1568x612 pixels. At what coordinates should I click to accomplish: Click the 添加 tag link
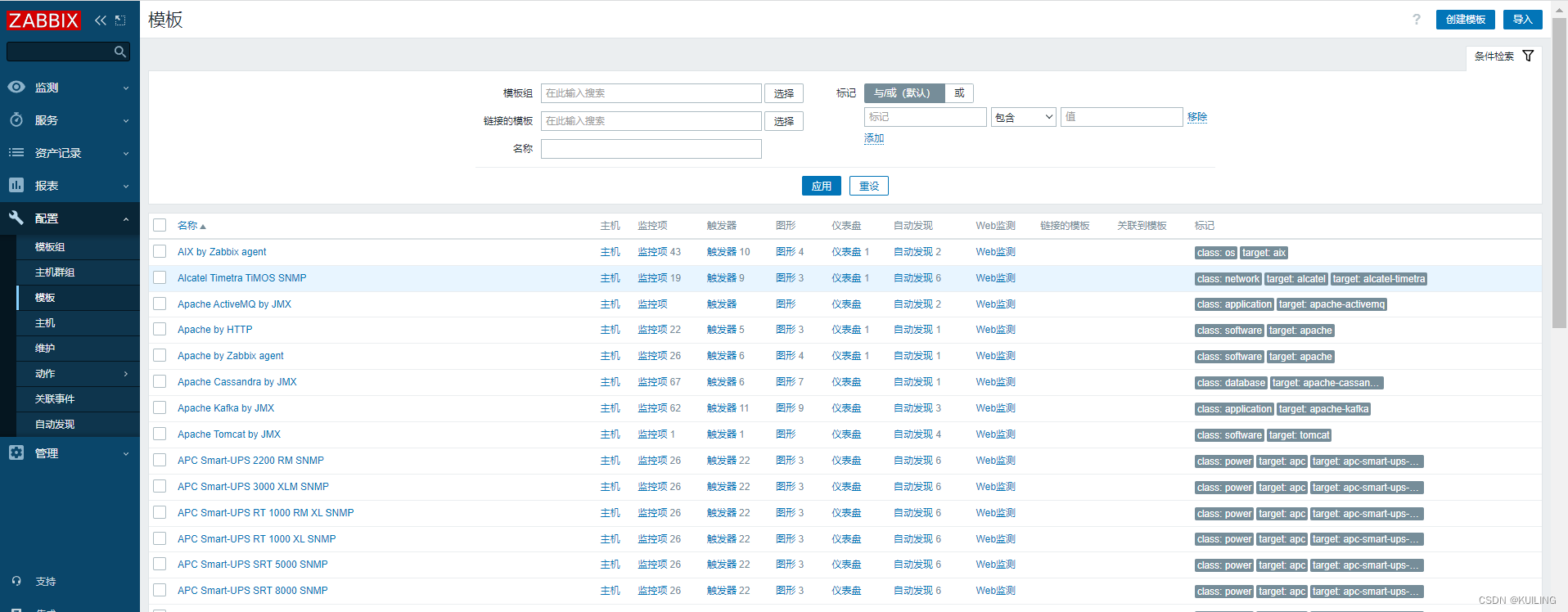[x=874, y=138]
